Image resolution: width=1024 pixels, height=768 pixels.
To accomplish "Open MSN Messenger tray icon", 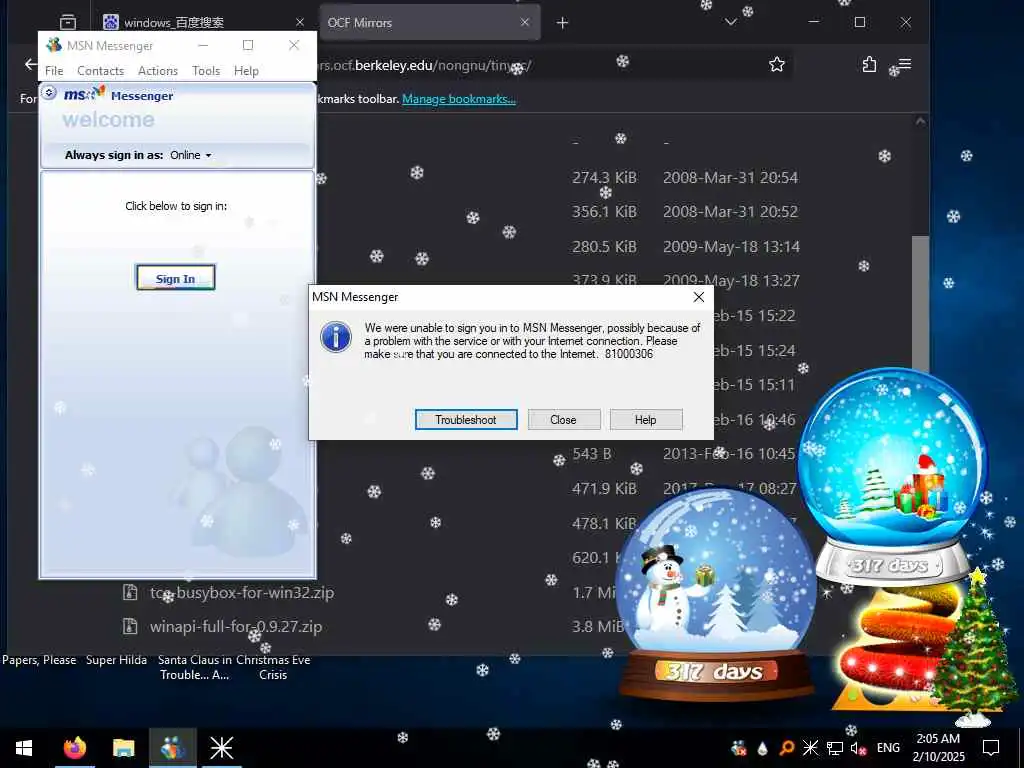I will tap(739, 748).
